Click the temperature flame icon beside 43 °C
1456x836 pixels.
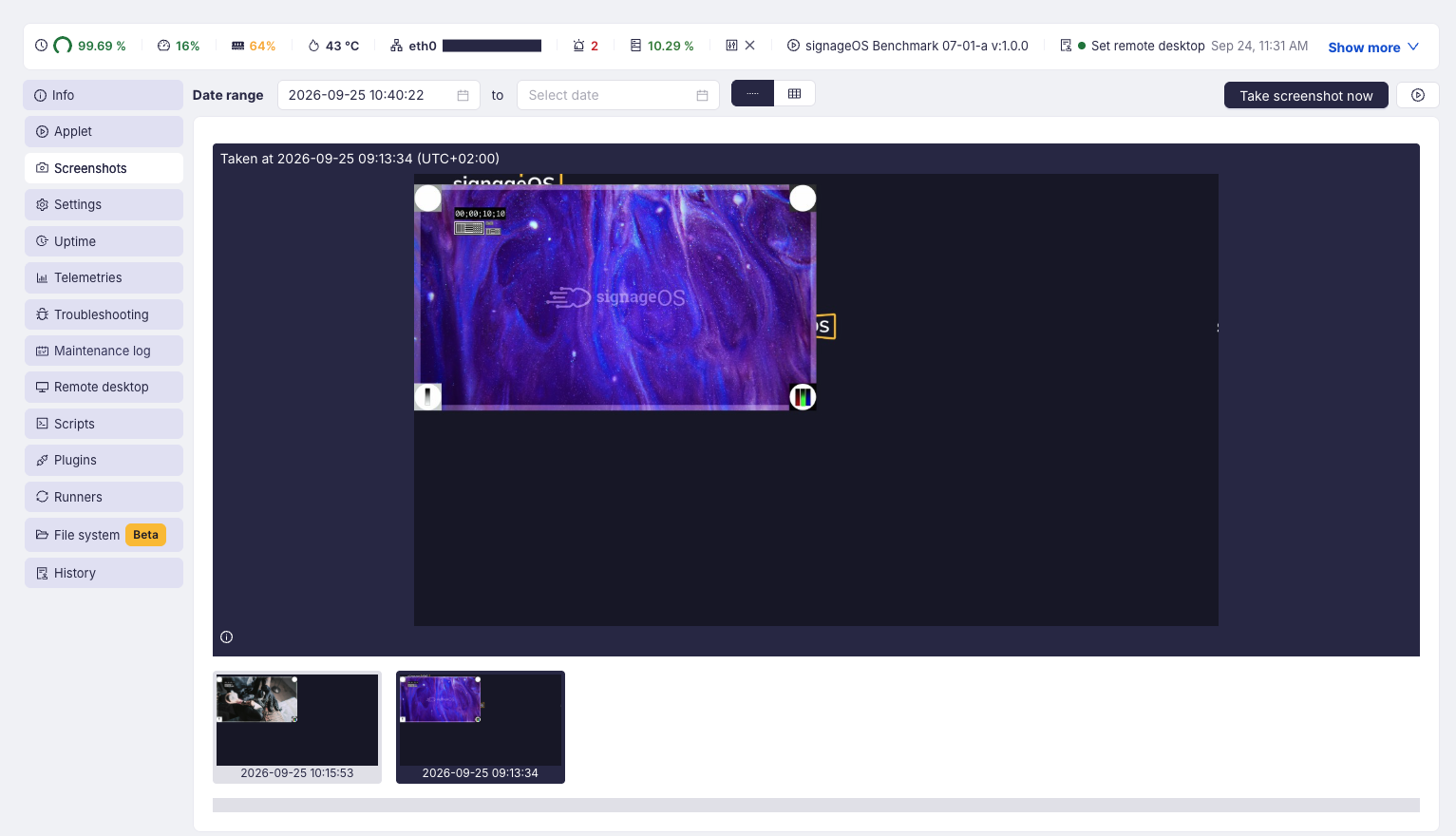tap(313, 46)
